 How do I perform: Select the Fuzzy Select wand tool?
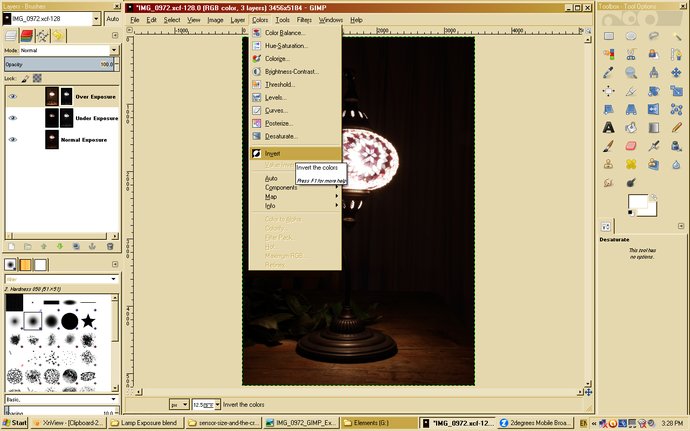(x=676, y=36)
